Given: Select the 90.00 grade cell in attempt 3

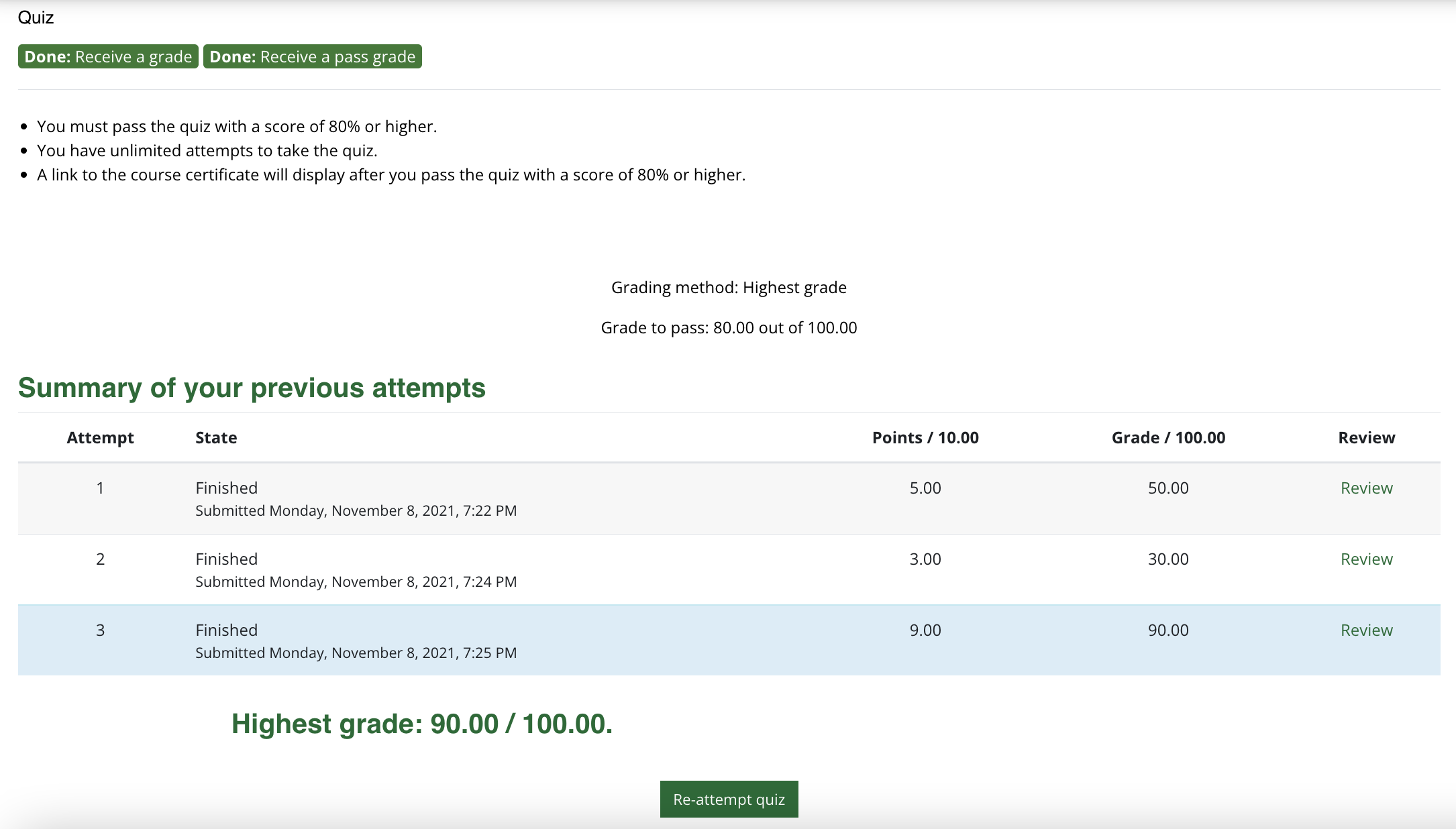Looking at the screenshot, I should tap(1167, 630).
